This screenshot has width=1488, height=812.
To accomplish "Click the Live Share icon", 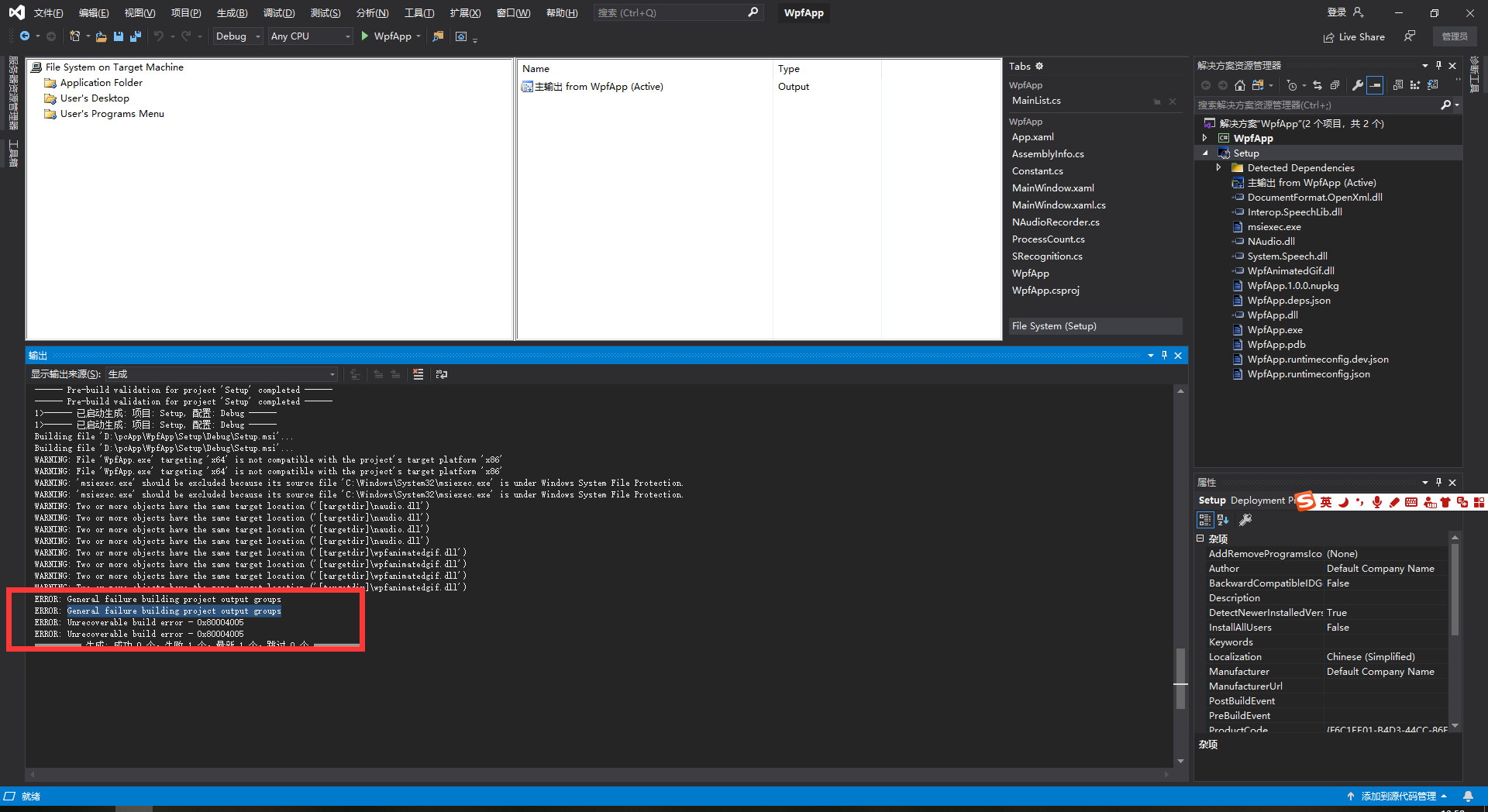I will click(x=1329, y=37).
